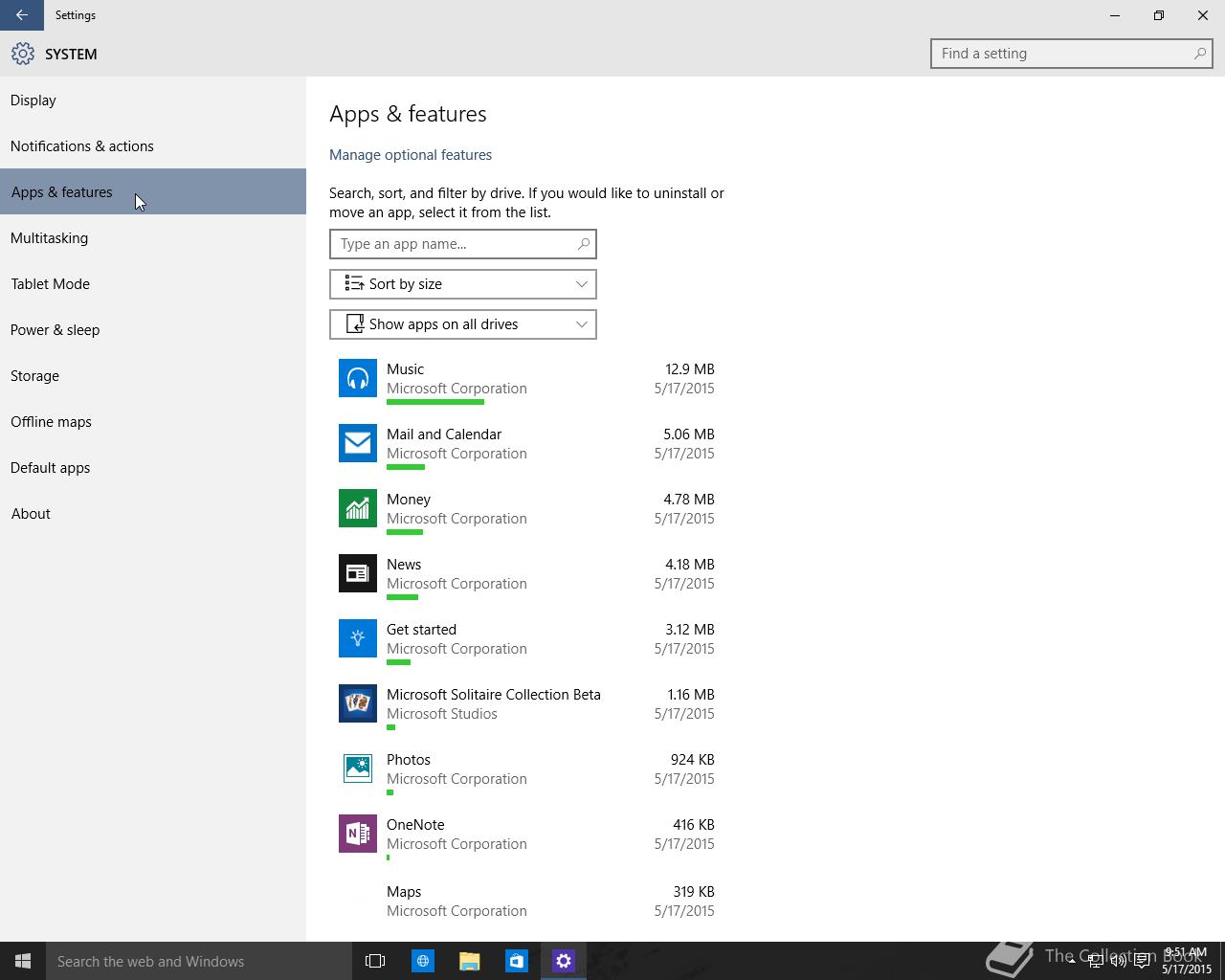The image size is (1225, 980).
Task: Click the 924 KB size value
Action: (x=693, y=759)
